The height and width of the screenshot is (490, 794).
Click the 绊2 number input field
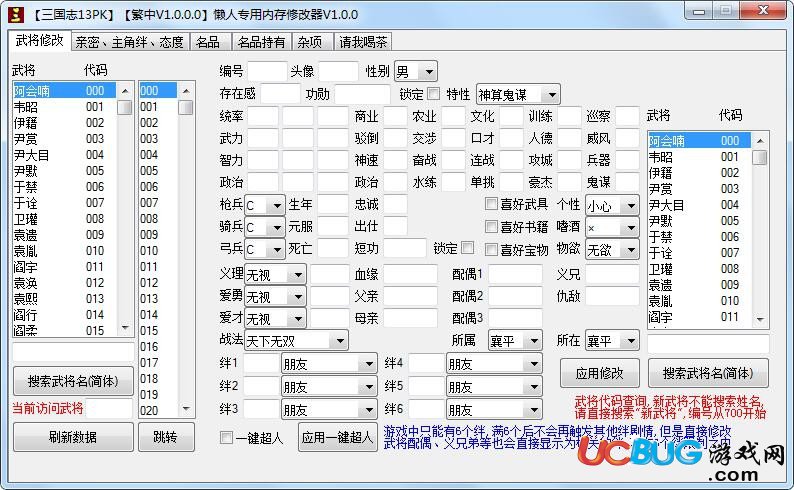261,387
